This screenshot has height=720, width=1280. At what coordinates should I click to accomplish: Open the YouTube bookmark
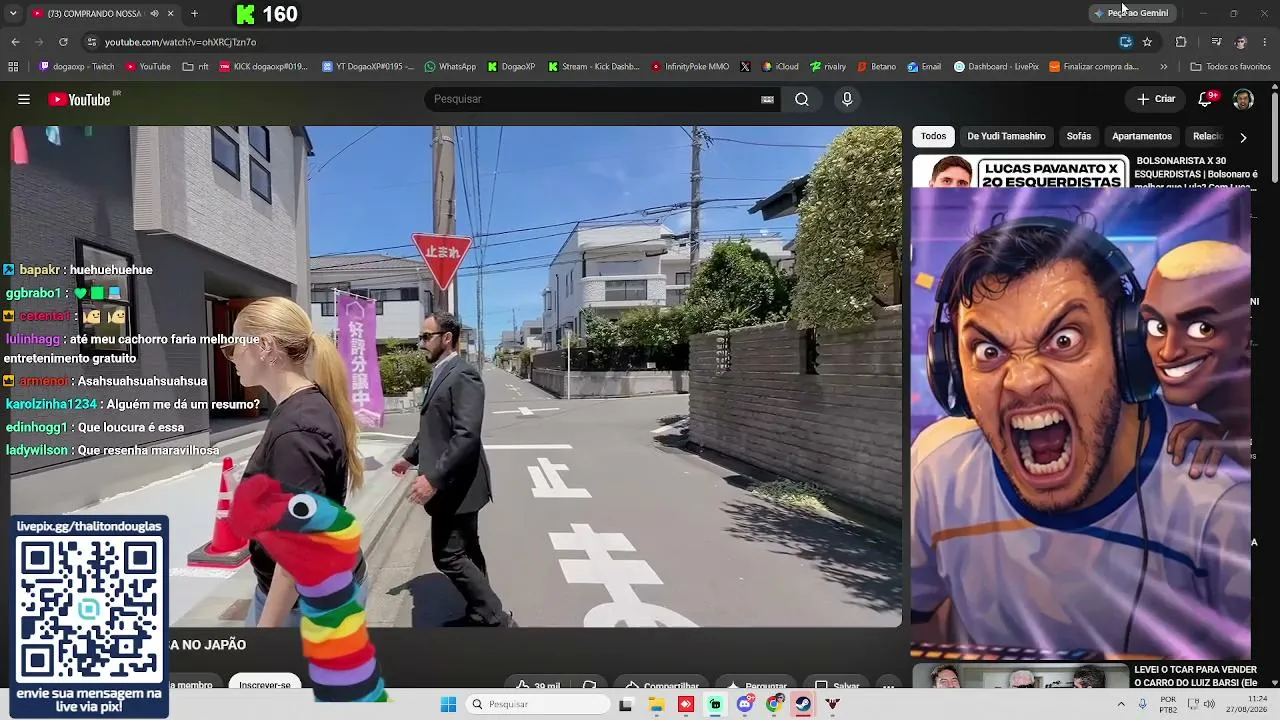pos(148,67)
